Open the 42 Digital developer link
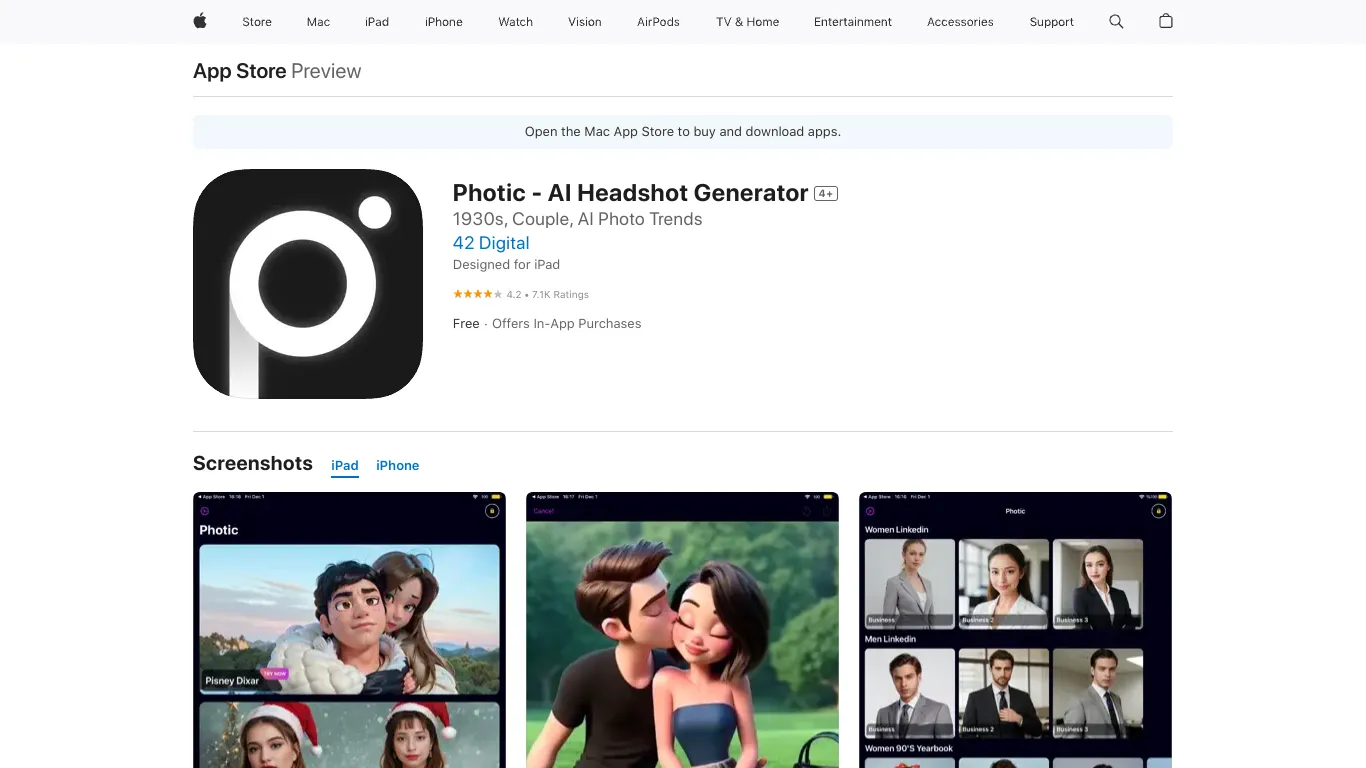The width and height of the screenshot is (1366, 768). (490, 243)
